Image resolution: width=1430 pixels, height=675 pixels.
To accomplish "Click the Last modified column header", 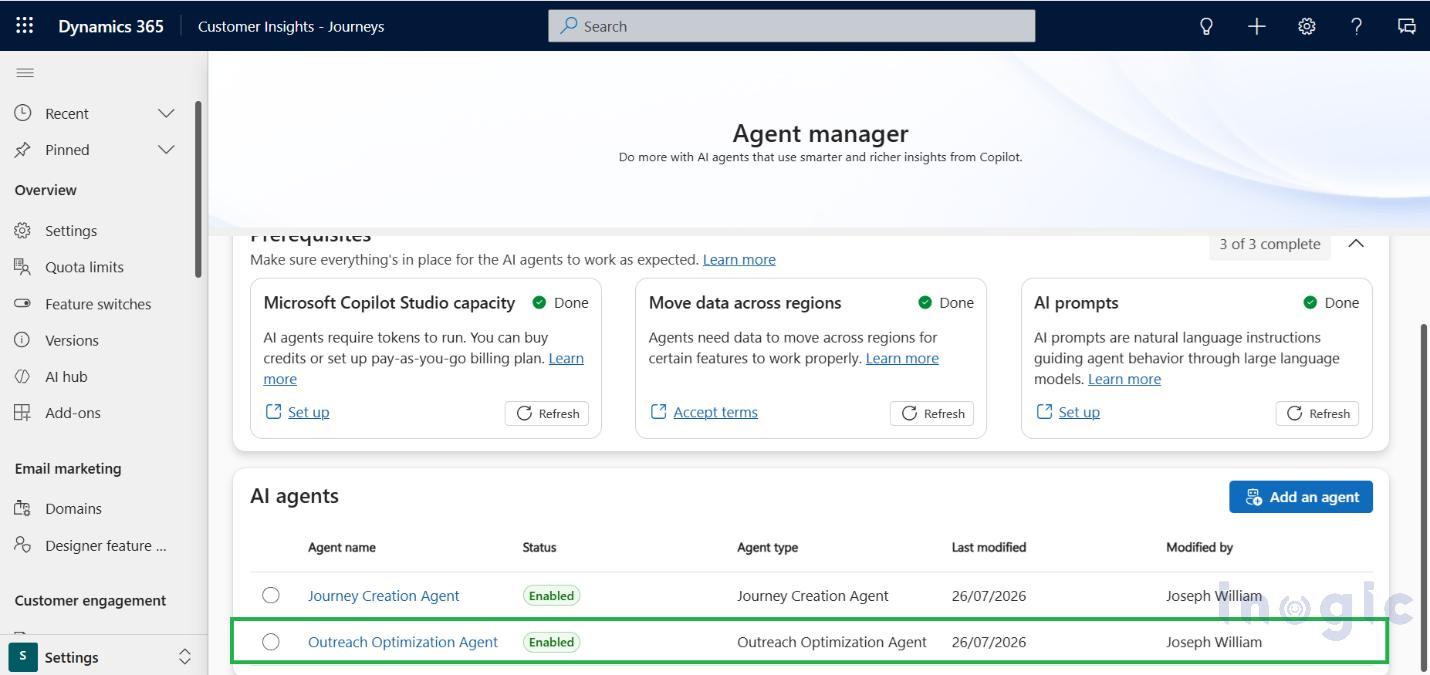I will (989, 547).
